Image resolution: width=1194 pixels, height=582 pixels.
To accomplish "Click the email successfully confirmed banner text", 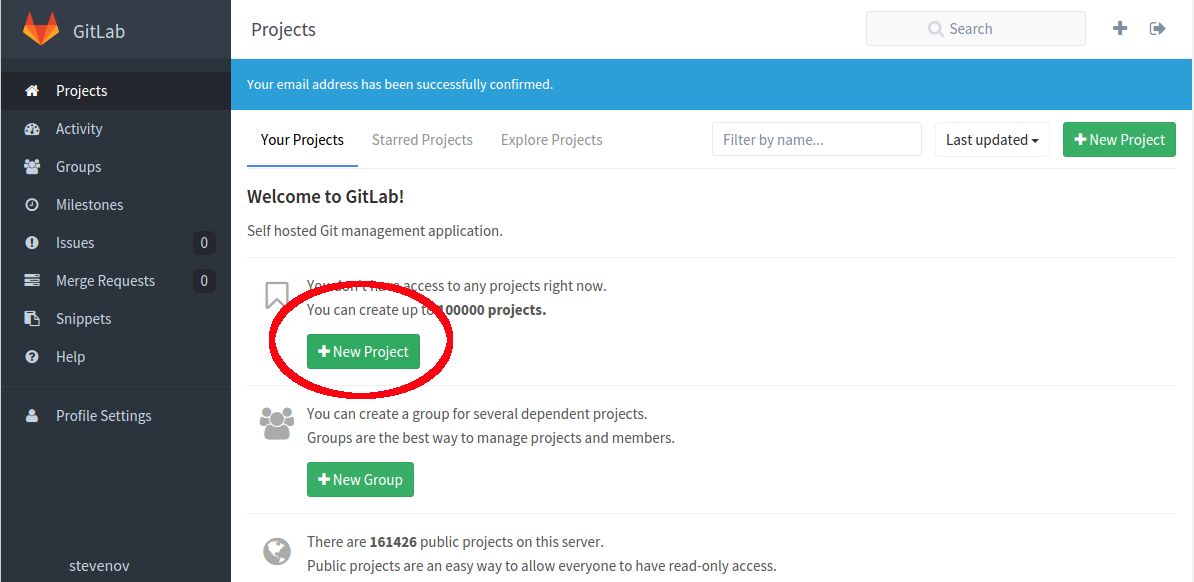I will coord(400,85).
